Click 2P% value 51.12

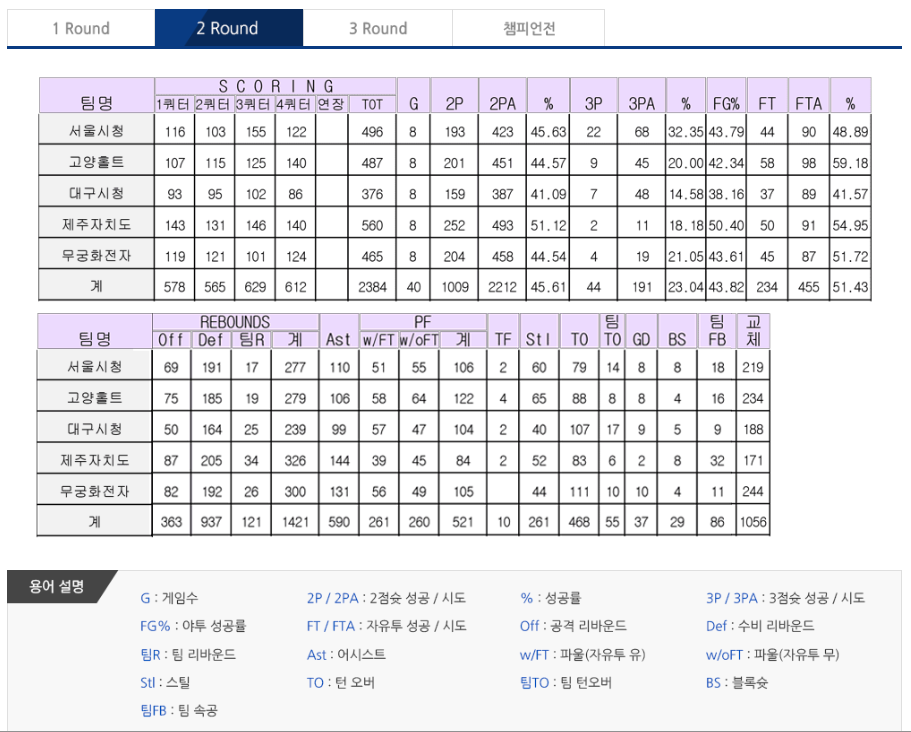tap(548, 225)
